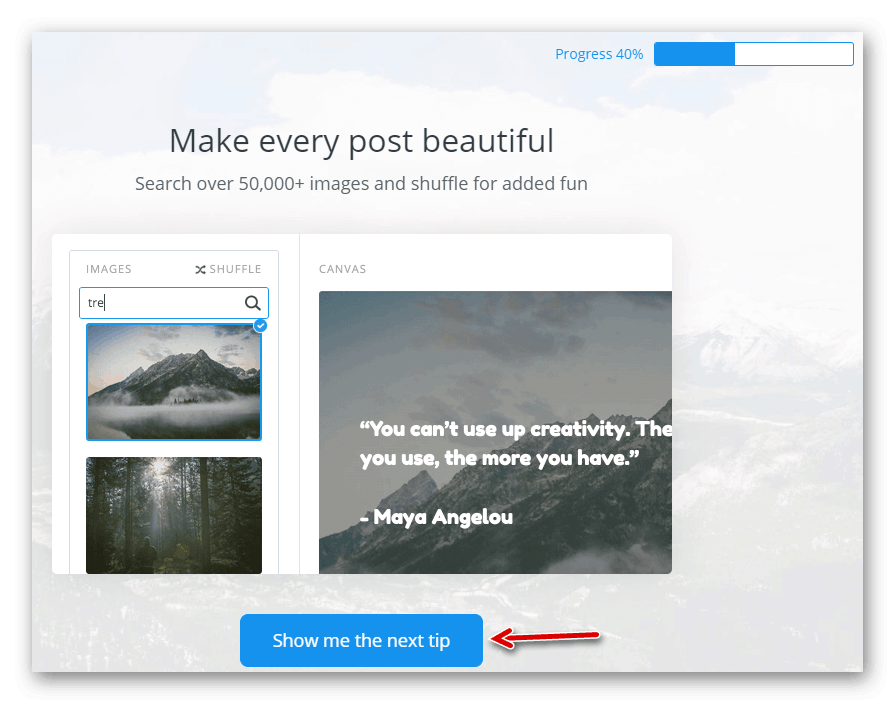
Task: Select the IMAGES panel header
Action: pos(108,269)
